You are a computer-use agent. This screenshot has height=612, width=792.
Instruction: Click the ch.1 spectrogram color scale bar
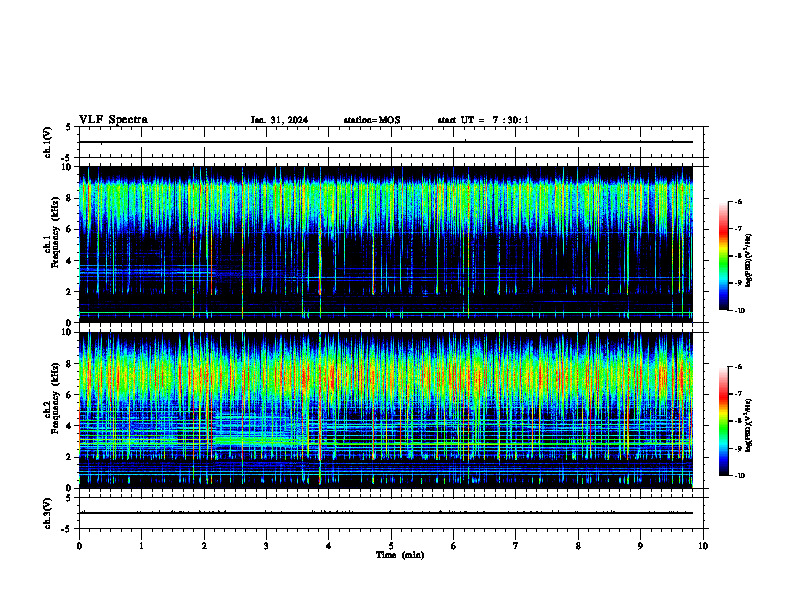[724, 256]
